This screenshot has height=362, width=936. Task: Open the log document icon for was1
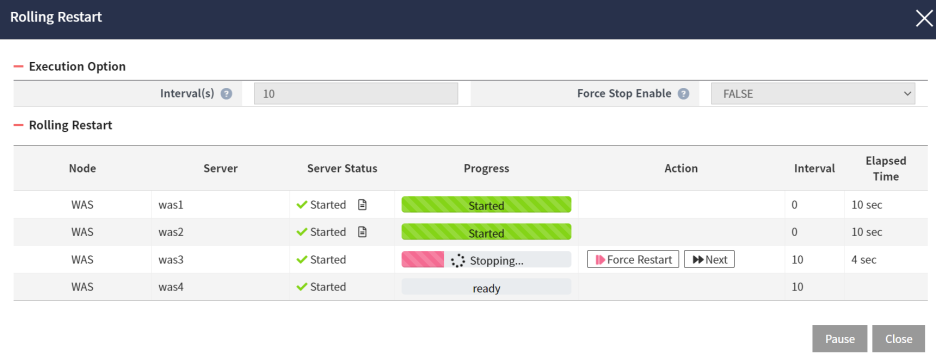tap(362, 205)
